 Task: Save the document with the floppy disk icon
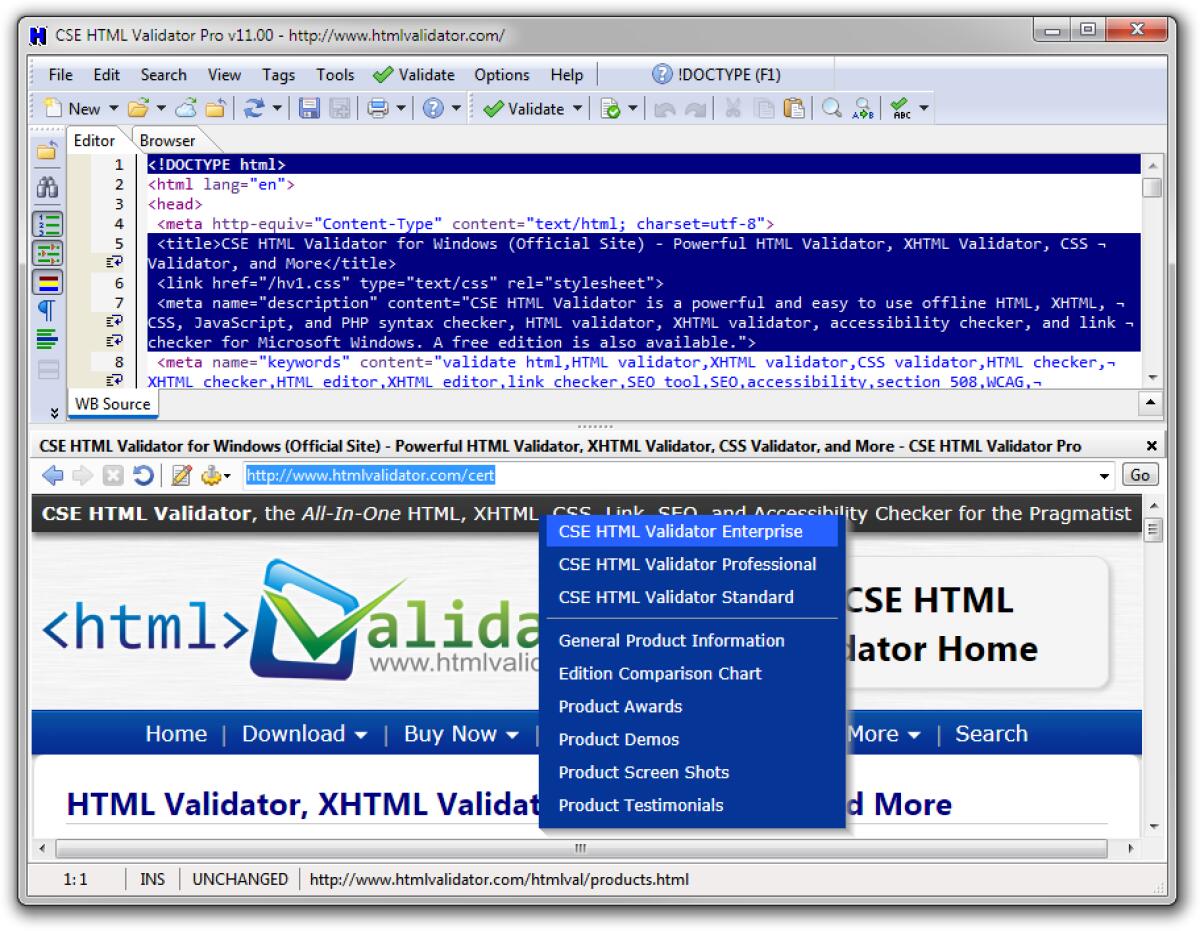(x=310, y=108)
